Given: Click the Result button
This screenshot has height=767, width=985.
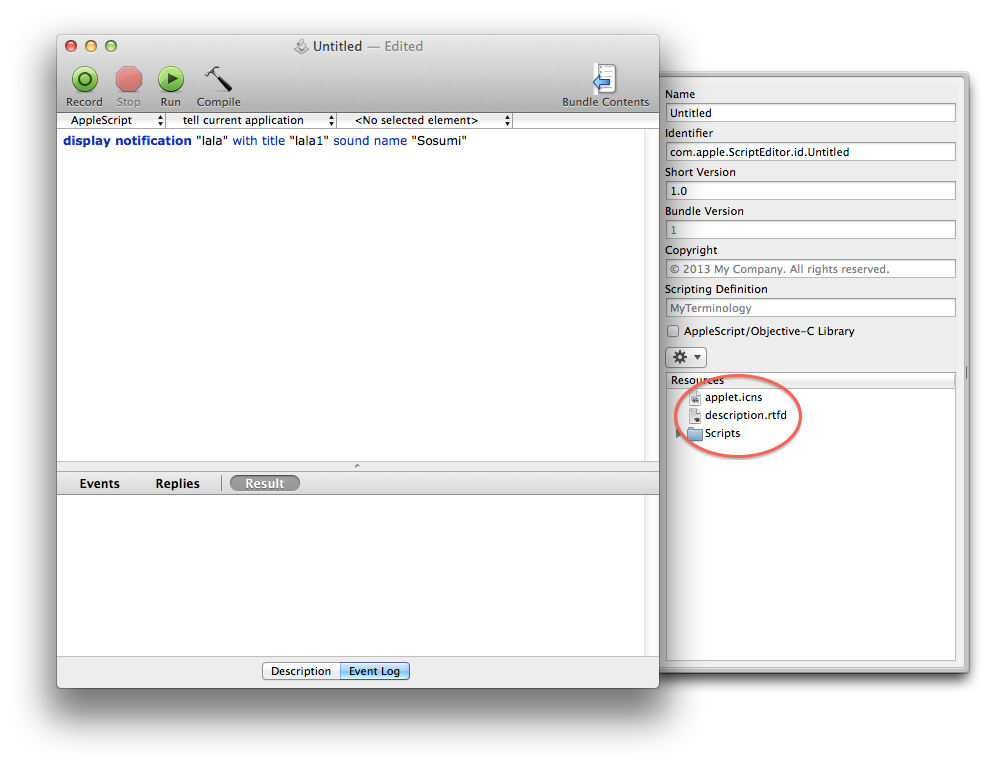Looking at the screenshot, I should tap(264, 483).
